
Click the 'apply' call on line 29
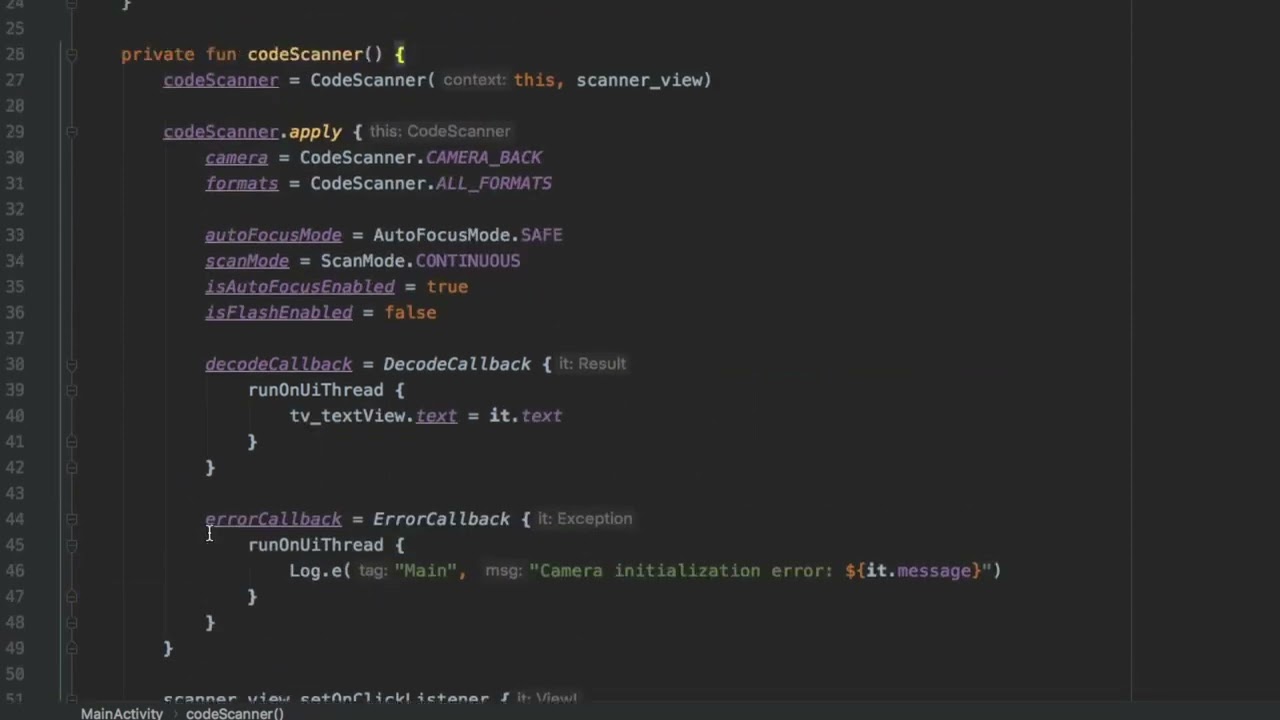click(x=315, y=132)
